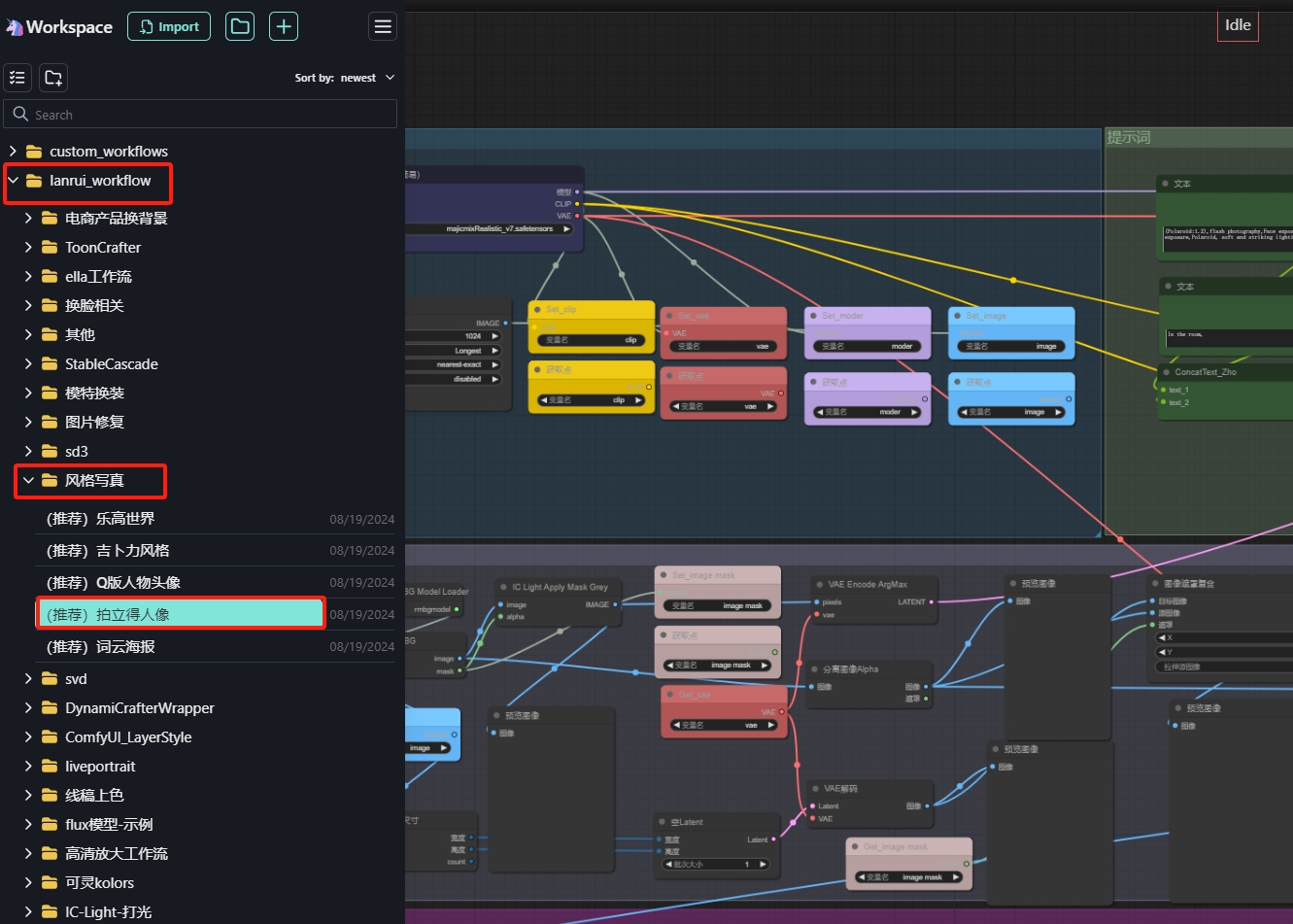Open the hamburger menu in Workspace header
Screen dimensions: 1293x924
coord(383,26)
